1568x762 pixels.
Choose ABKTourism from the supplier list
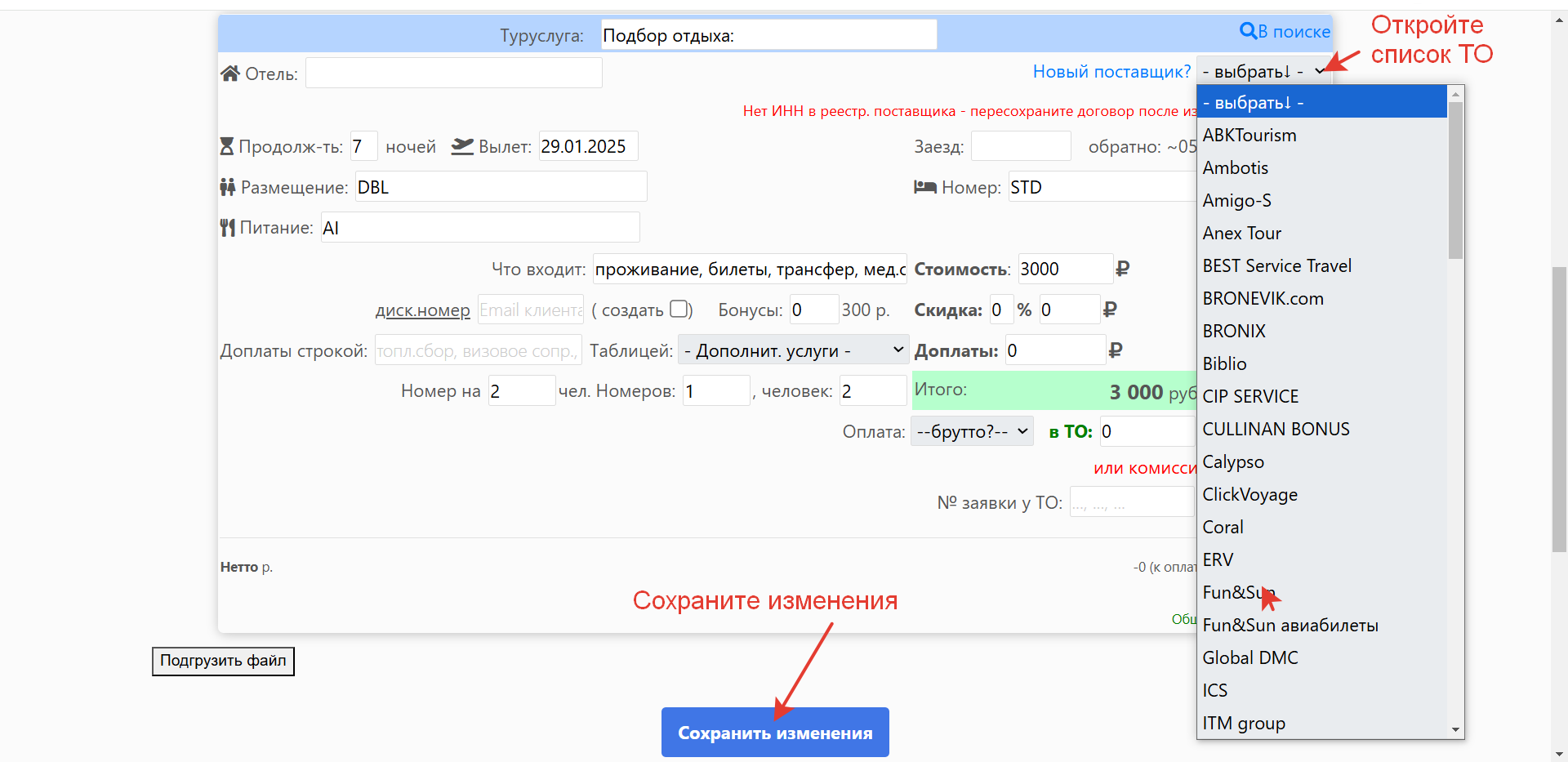coord(1321,135)
